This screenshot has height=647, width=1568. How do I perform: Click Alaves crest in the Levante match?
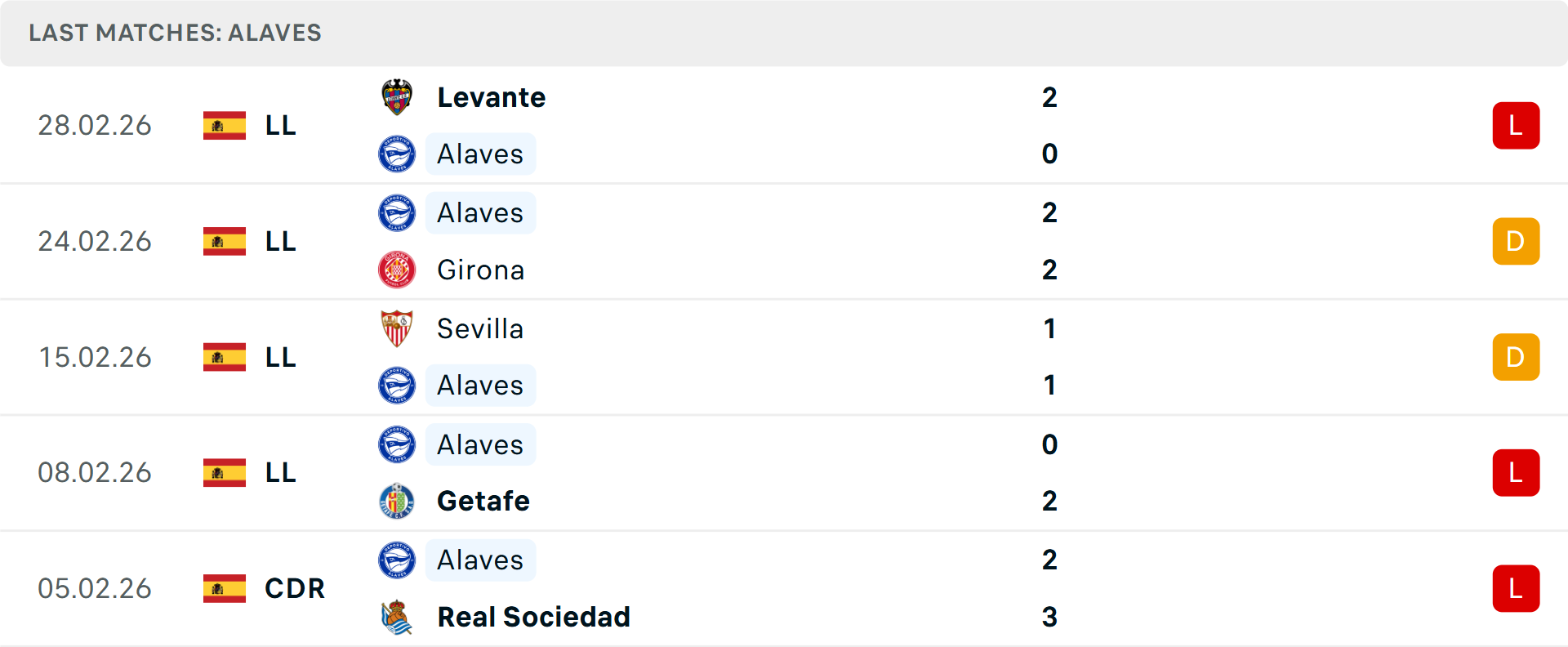pos(397,154)
